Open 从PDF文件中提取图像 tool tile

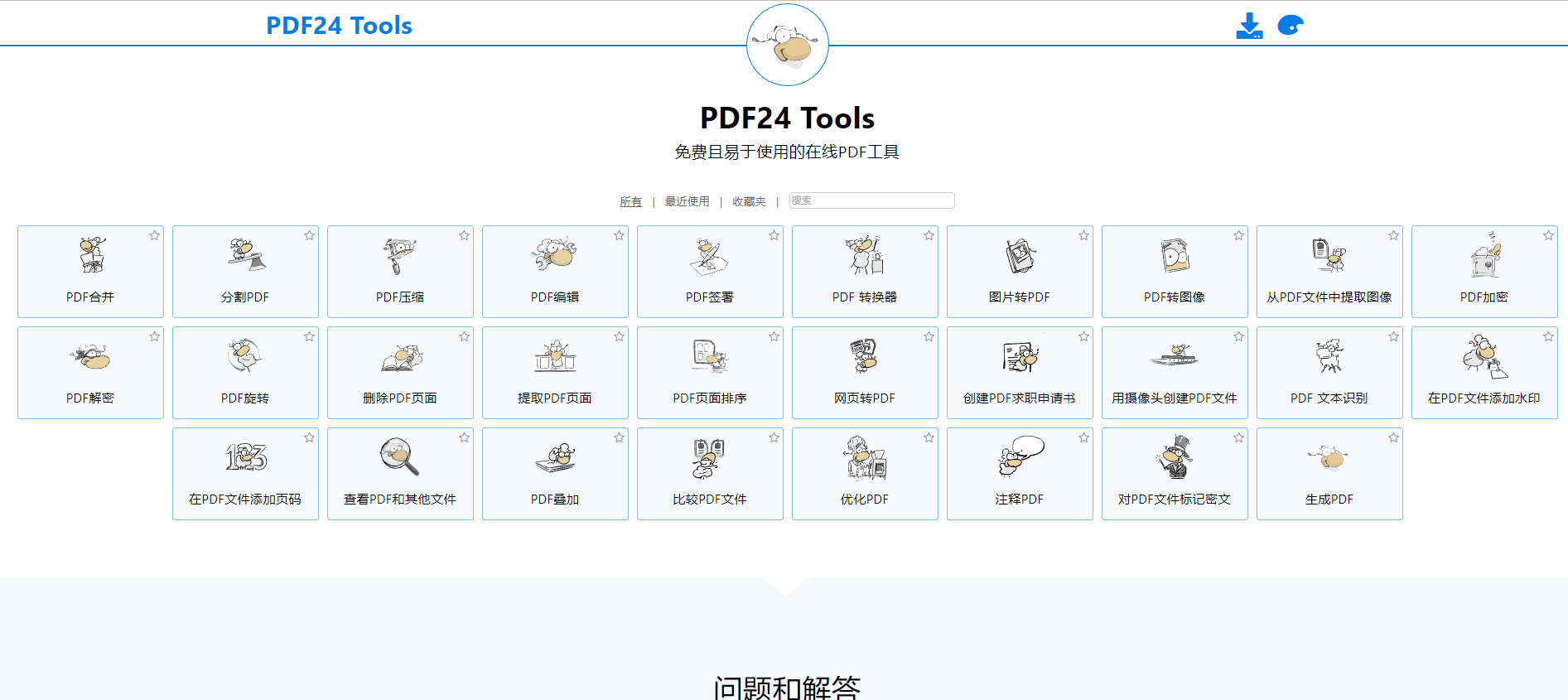pyautogui.click(x=1329, y=272)
